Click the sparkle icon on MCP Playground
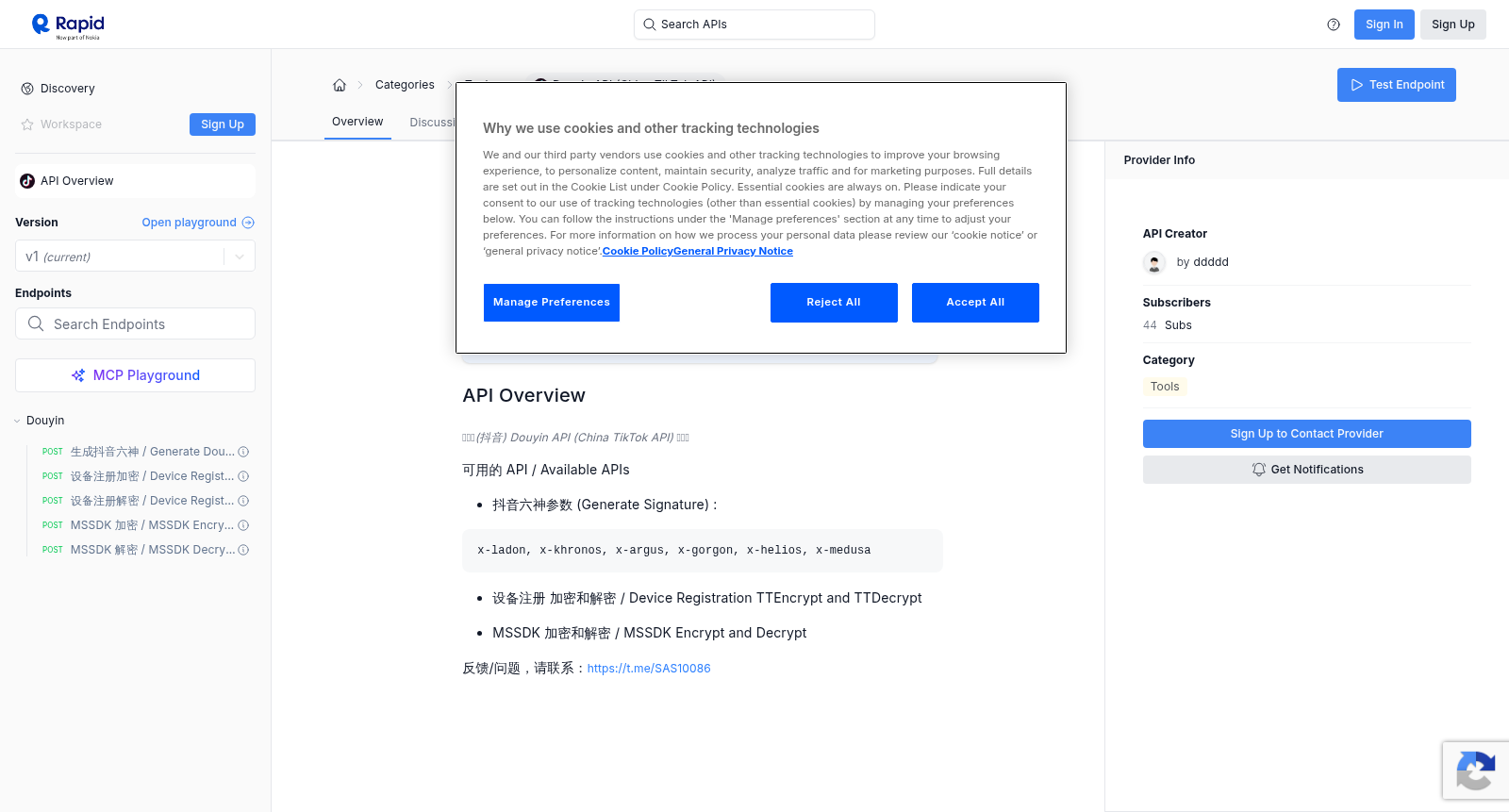 point(78,375)
